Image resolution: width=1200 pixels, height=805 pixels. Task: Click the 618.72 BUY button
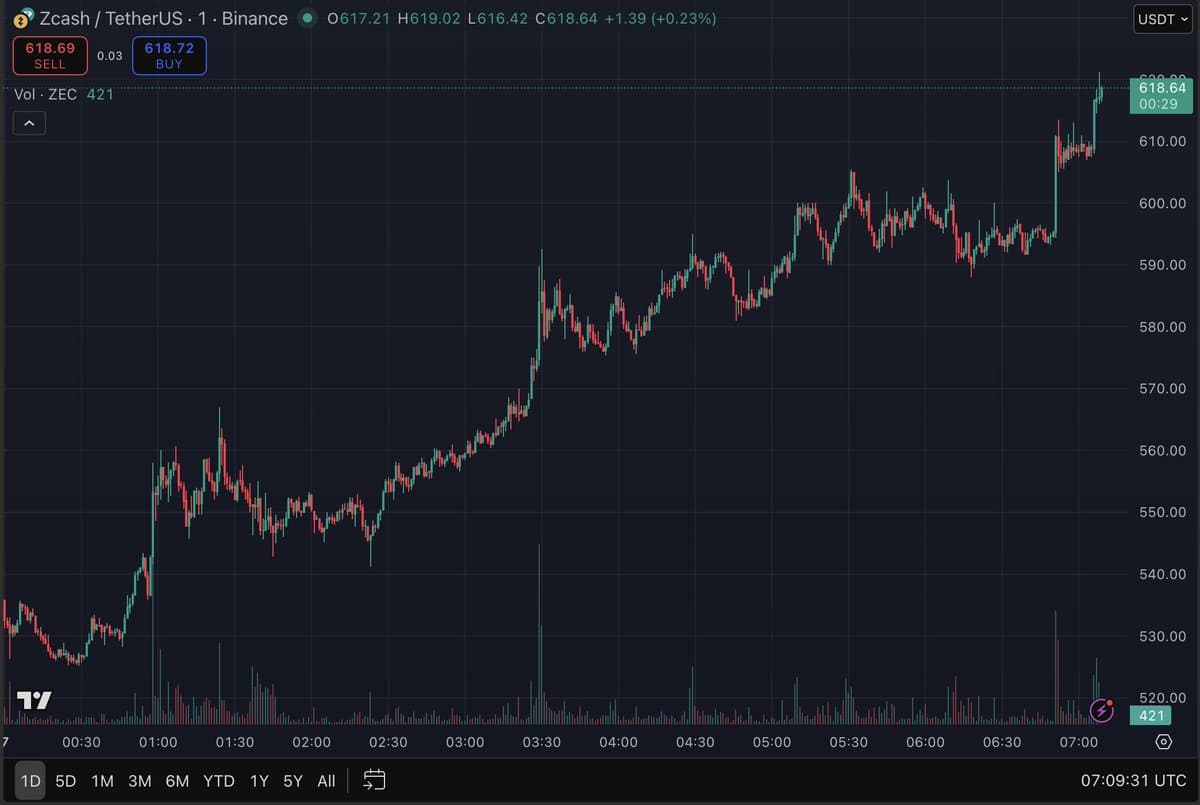[169, 55]
